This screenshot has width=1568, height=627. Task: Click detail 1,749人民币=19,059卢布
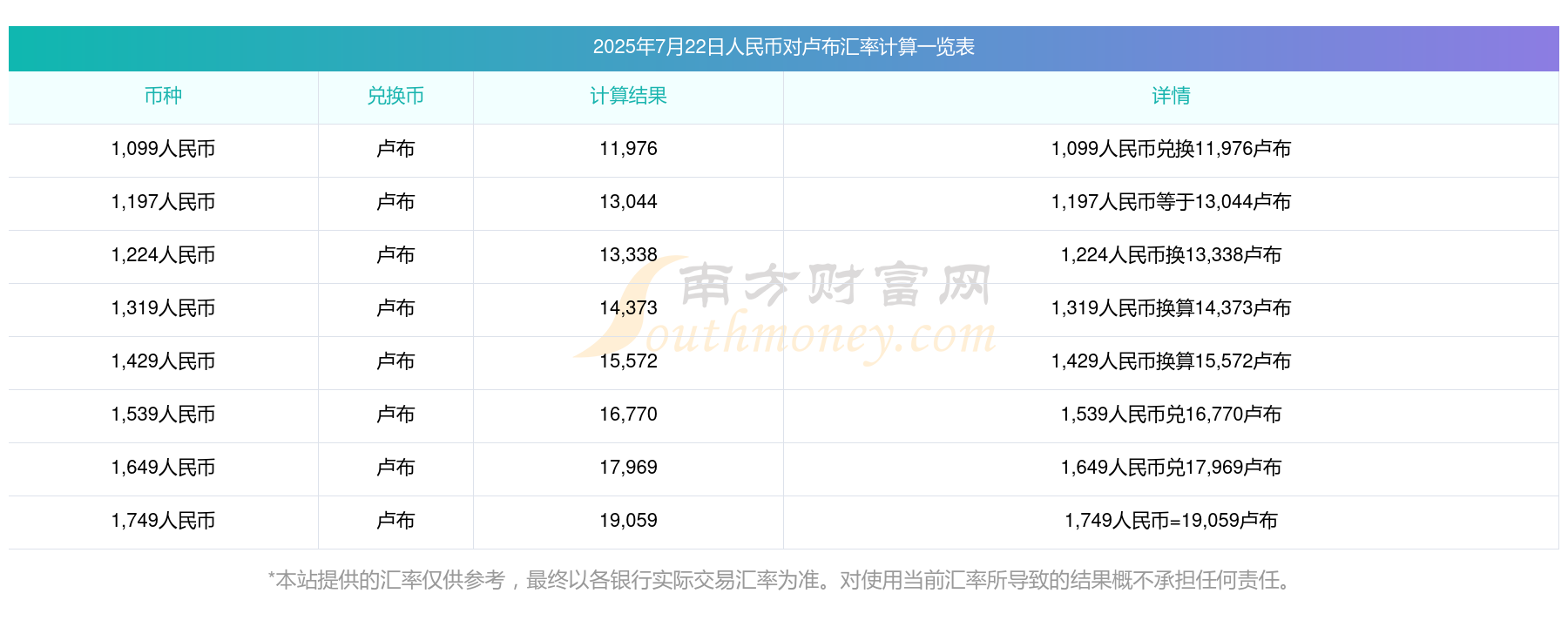pyautogui.click(x=1171, y=521)
